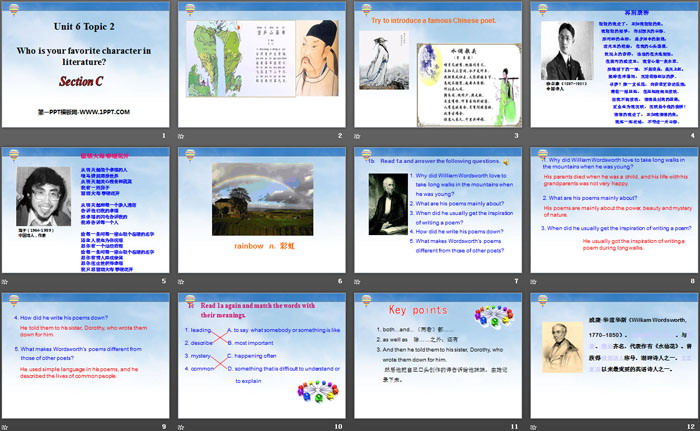700x431 pixels.
Task: Click the animation star icon under slide 2
Action: [x=181, y=136]
